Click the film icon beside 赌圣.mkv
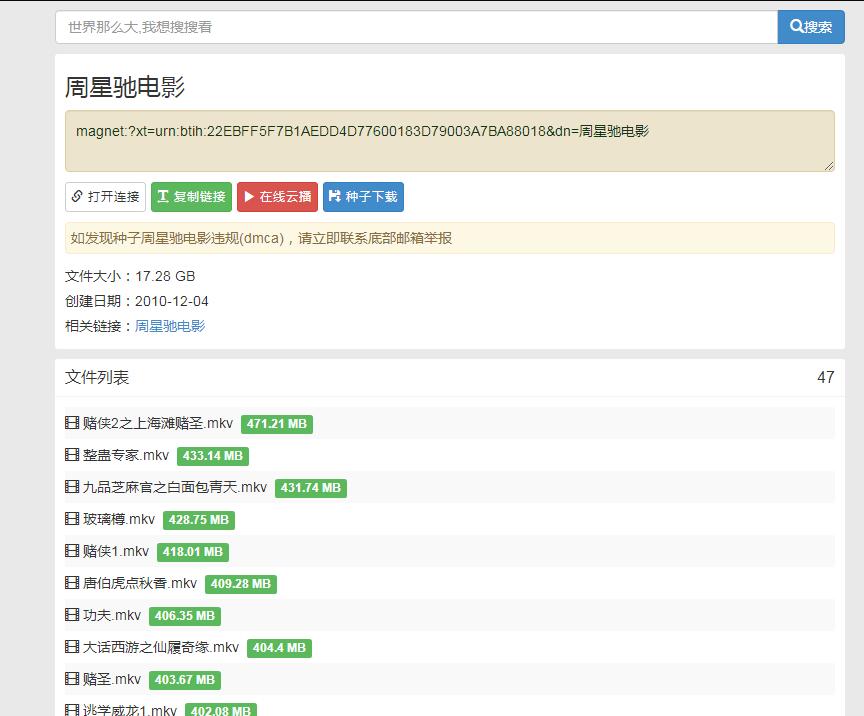Viewport: 864px width, 716px height. click(72, 680)
